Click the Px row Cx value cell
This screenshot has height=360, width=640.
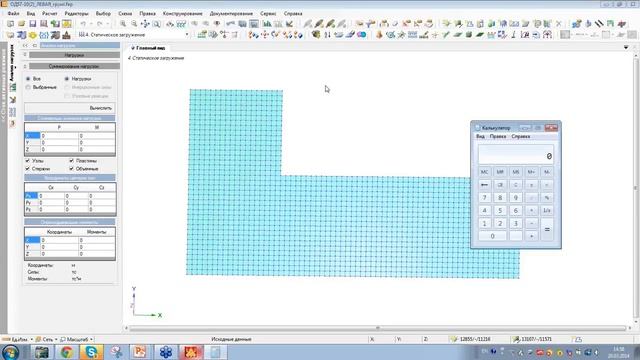click(51, 196)
